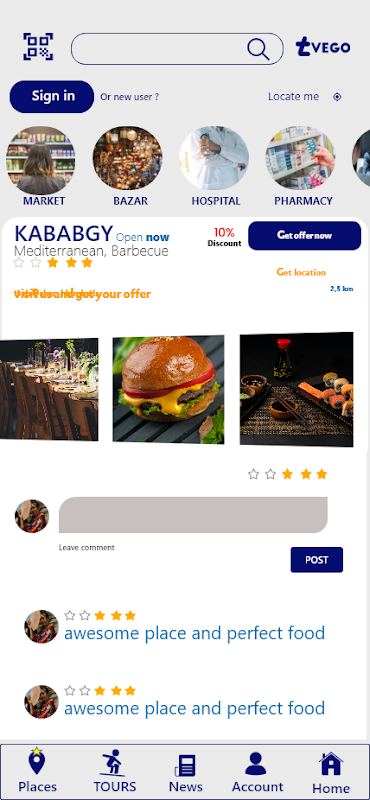Set last star in rating above comment box
Image resolution: width=370 pixels, height=800 pixels.
(322, 474)
